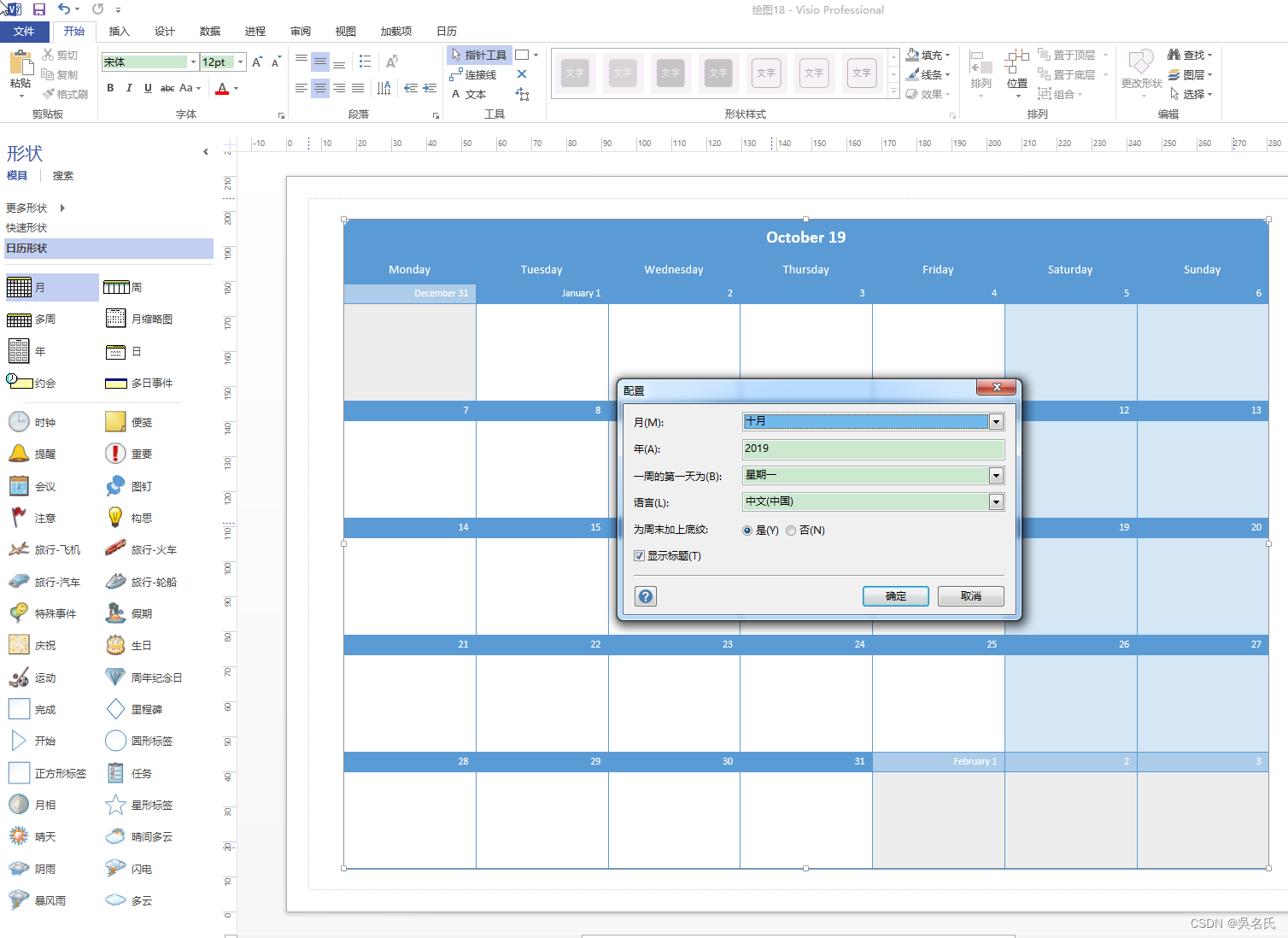Viewport: 1288px width, 938px height.
Task: Open the 日历形状 calendar shapes stencil
Action: (x=108, y=249)
